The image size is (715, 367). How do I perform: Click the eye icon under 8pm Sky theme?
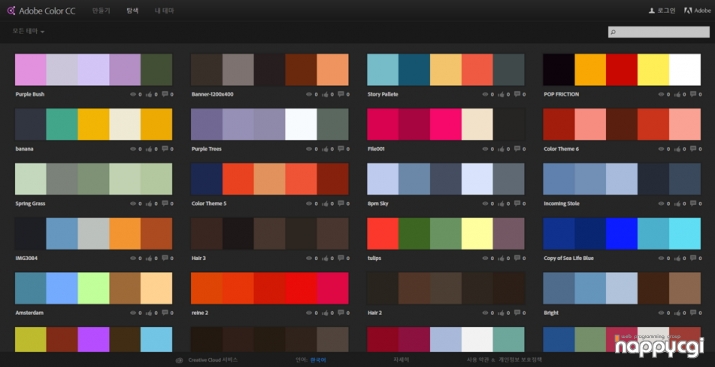click(485, 204)
